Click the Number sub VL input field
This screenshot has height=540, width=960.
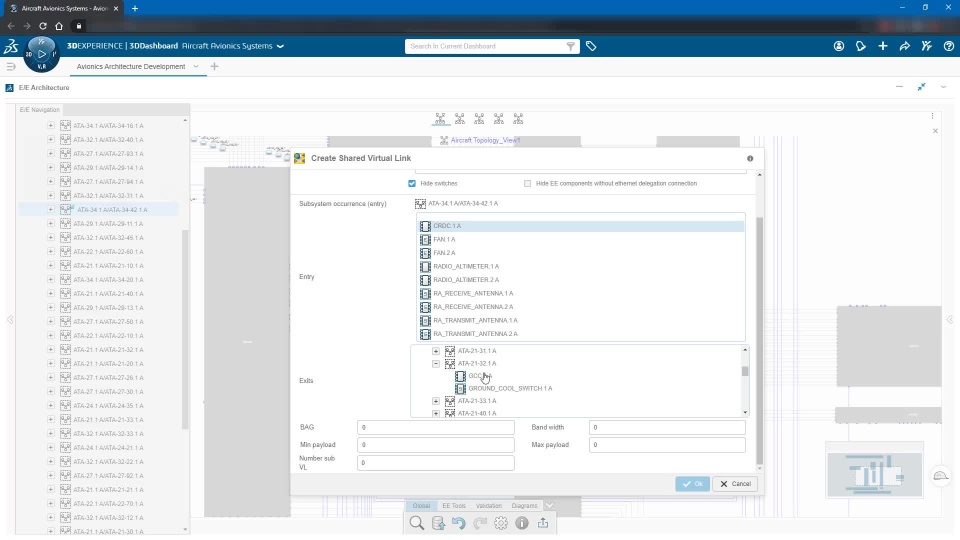[435, 463]
